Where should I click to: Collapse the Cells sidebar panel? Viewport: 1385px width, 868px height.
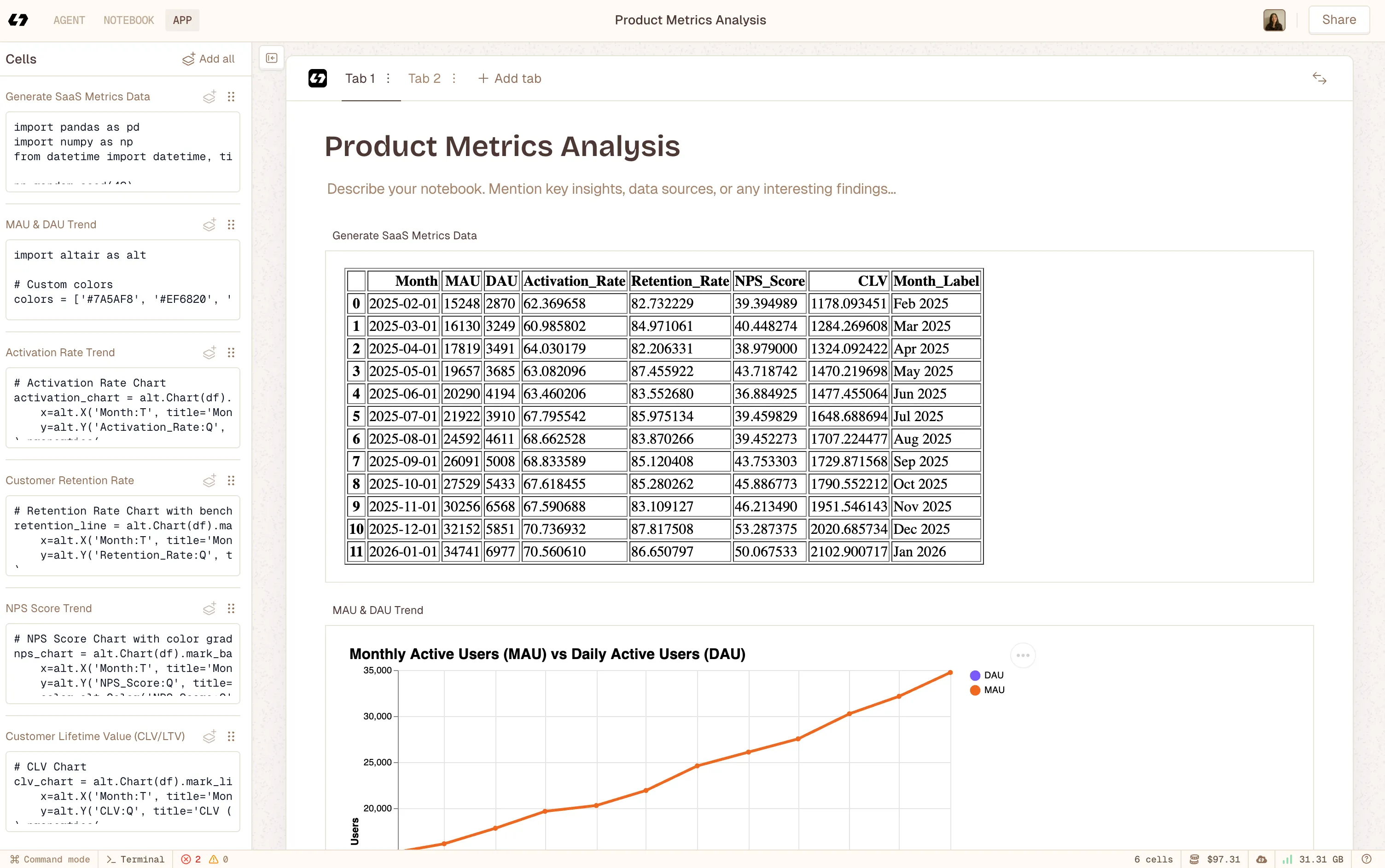point(272,58)
